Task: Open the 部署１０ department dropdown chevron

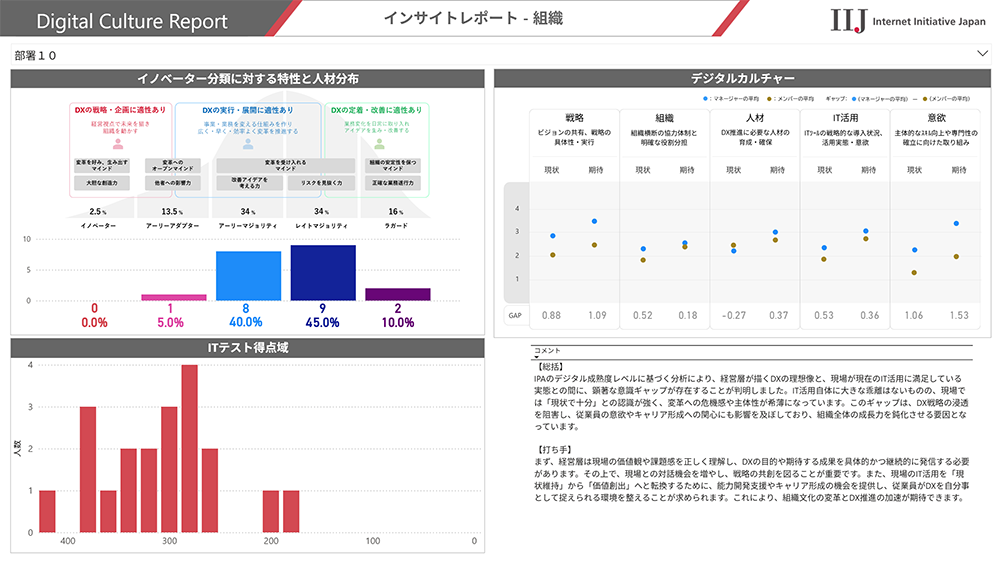Action: click(x=981, y=56)
